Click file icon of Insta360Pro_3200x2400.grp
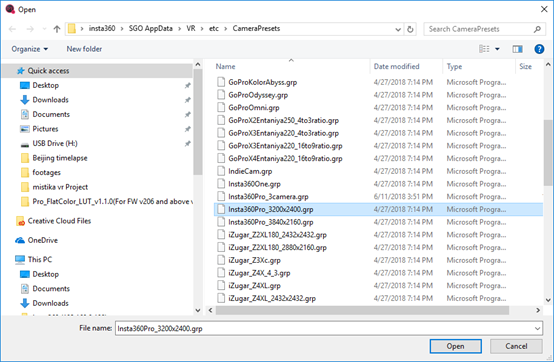Image resolution: width=554 pixels, height=362 pixels. click(221, 209)
